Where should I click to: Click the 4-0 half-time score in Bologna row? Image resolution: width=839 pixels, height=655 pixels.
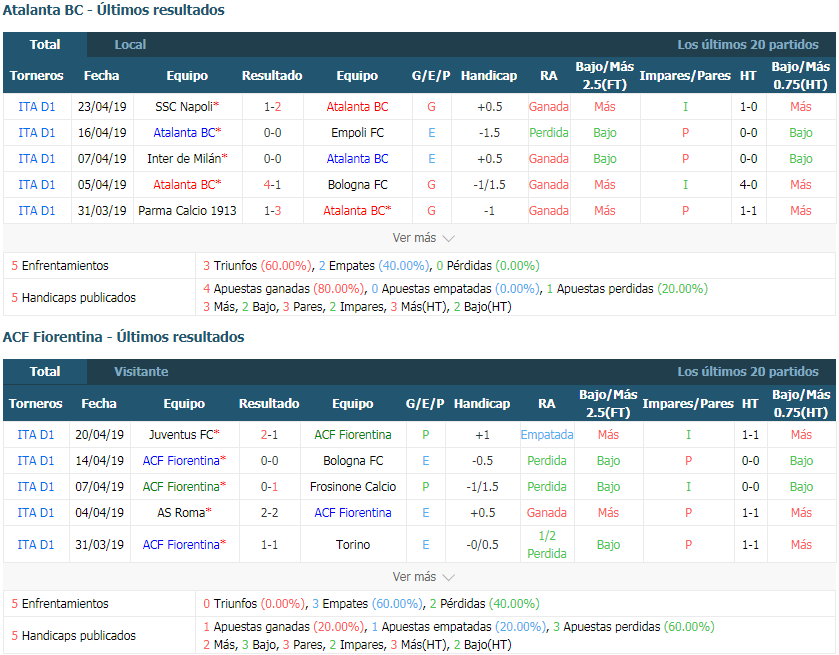click(749, 185)
